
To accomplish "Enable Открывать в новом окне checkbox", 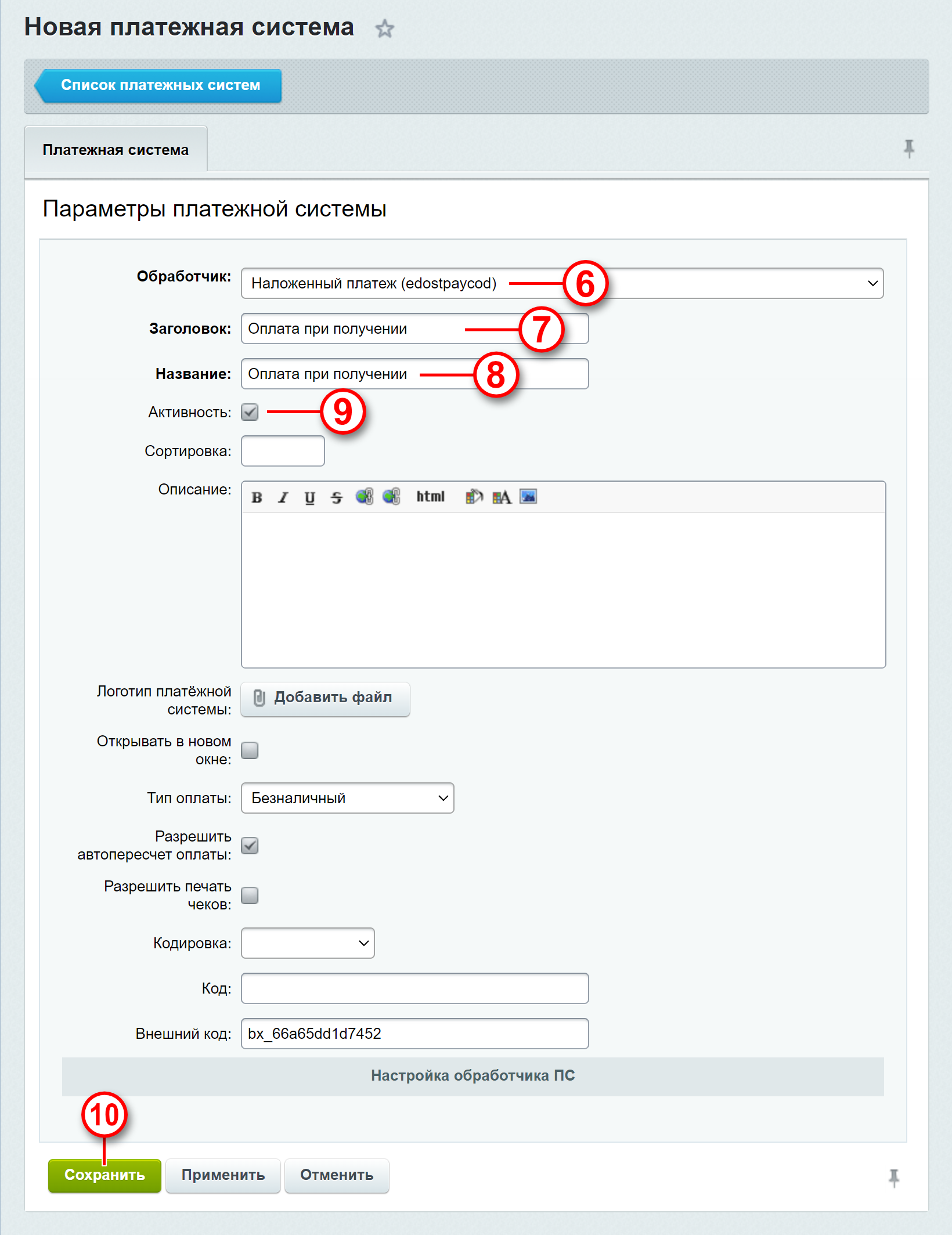I will [250, 750].
